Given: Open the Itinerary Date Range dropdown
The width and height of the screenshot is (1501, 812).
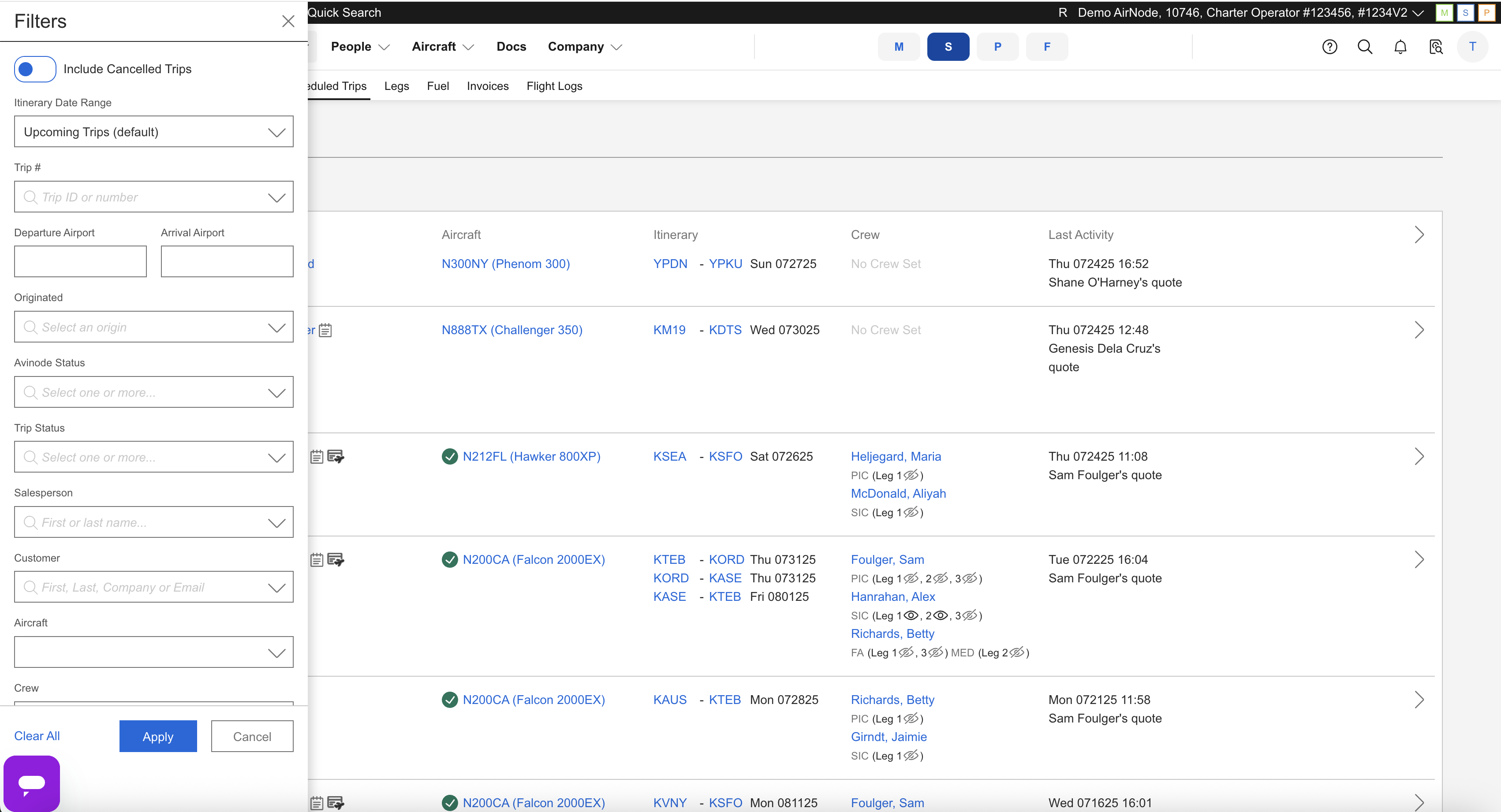Looking at the screenshot, I should (153, 132).
